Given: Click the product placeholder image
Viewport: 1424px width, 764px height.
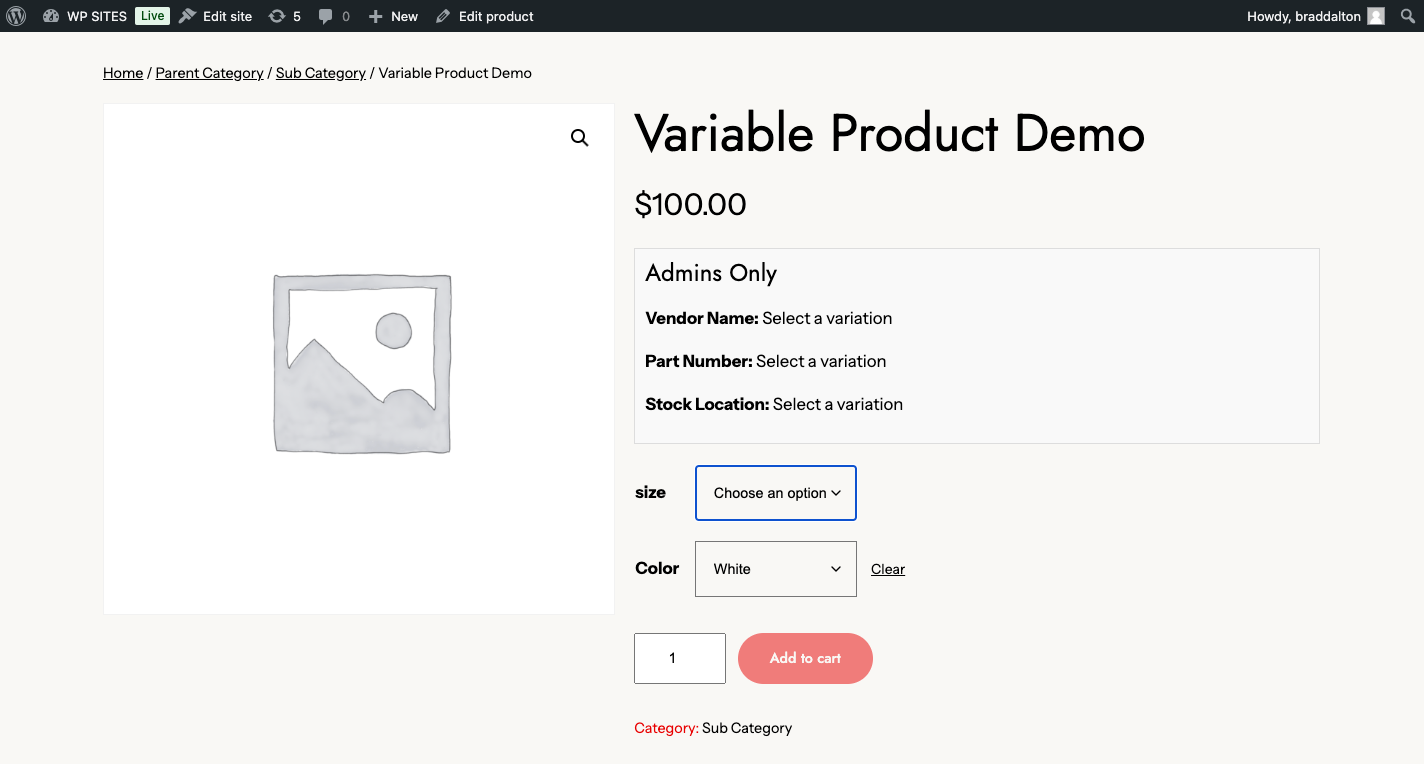Looking at the screenshot, I should click(x=361, y=363).
